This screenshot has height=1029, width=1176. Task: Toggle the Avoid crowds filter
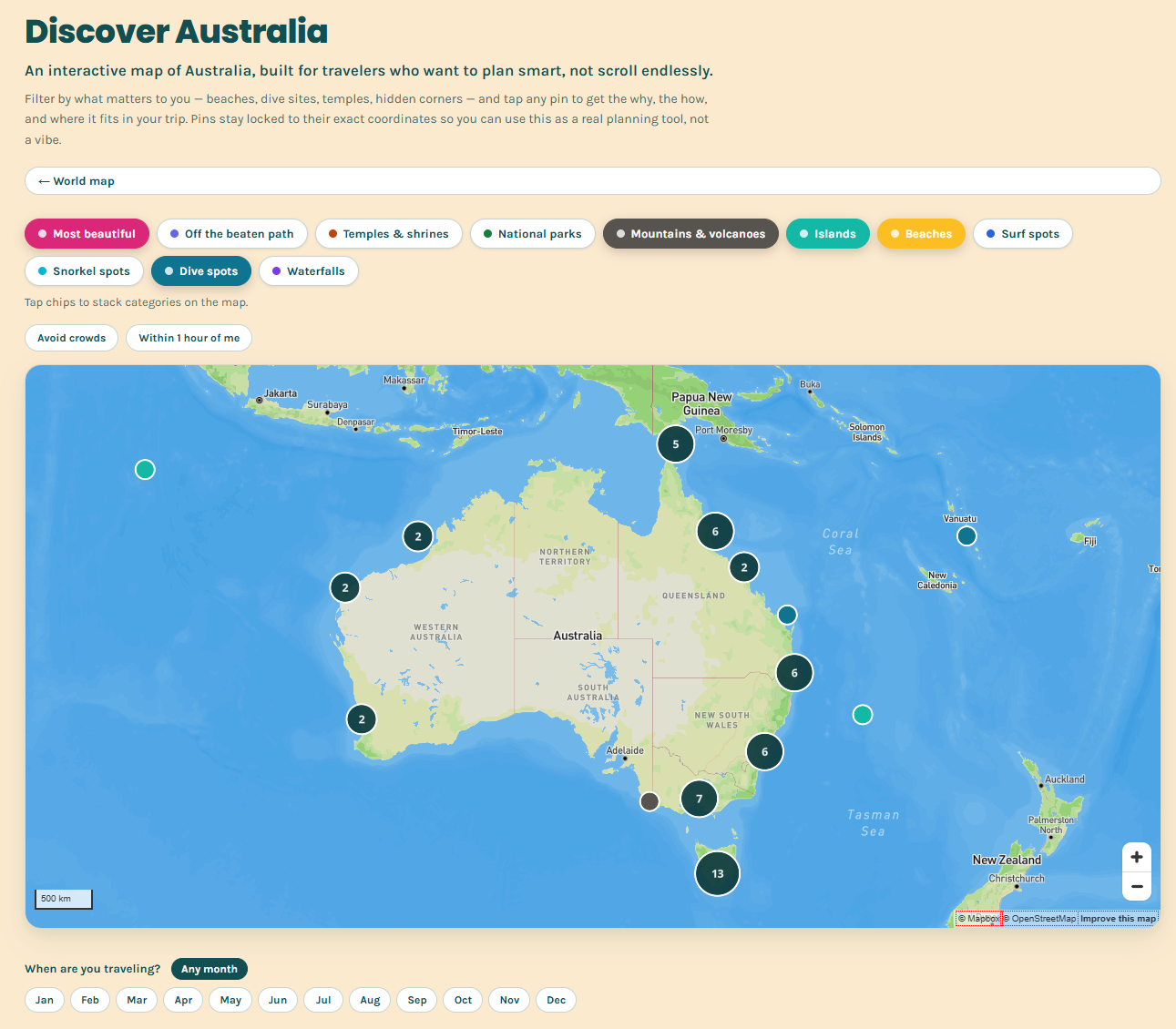[x=71, y=338]
